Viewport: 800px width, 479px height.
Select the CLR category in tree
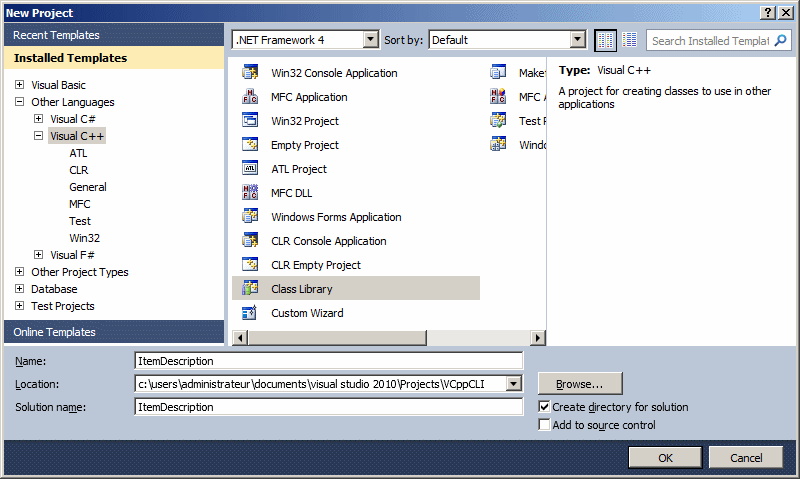(x=79, y=170)
